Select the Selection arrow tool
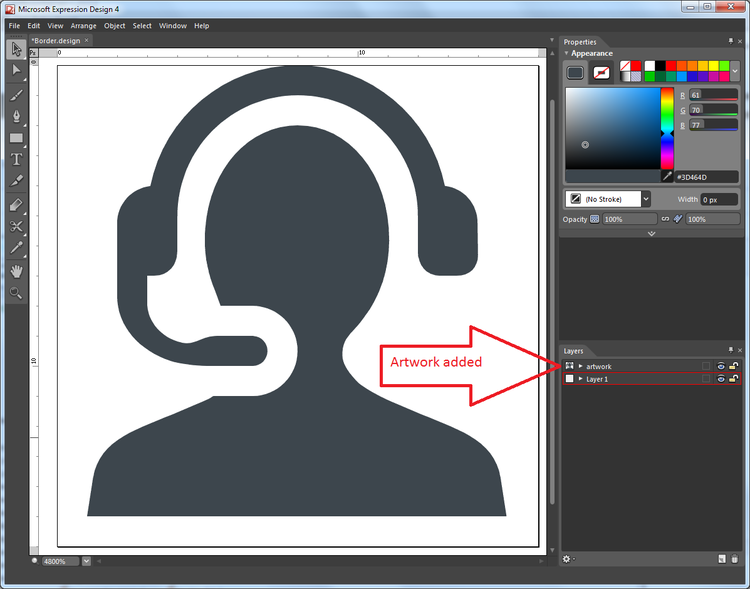The height and width of the screenshot is (589, 750). 16,49
